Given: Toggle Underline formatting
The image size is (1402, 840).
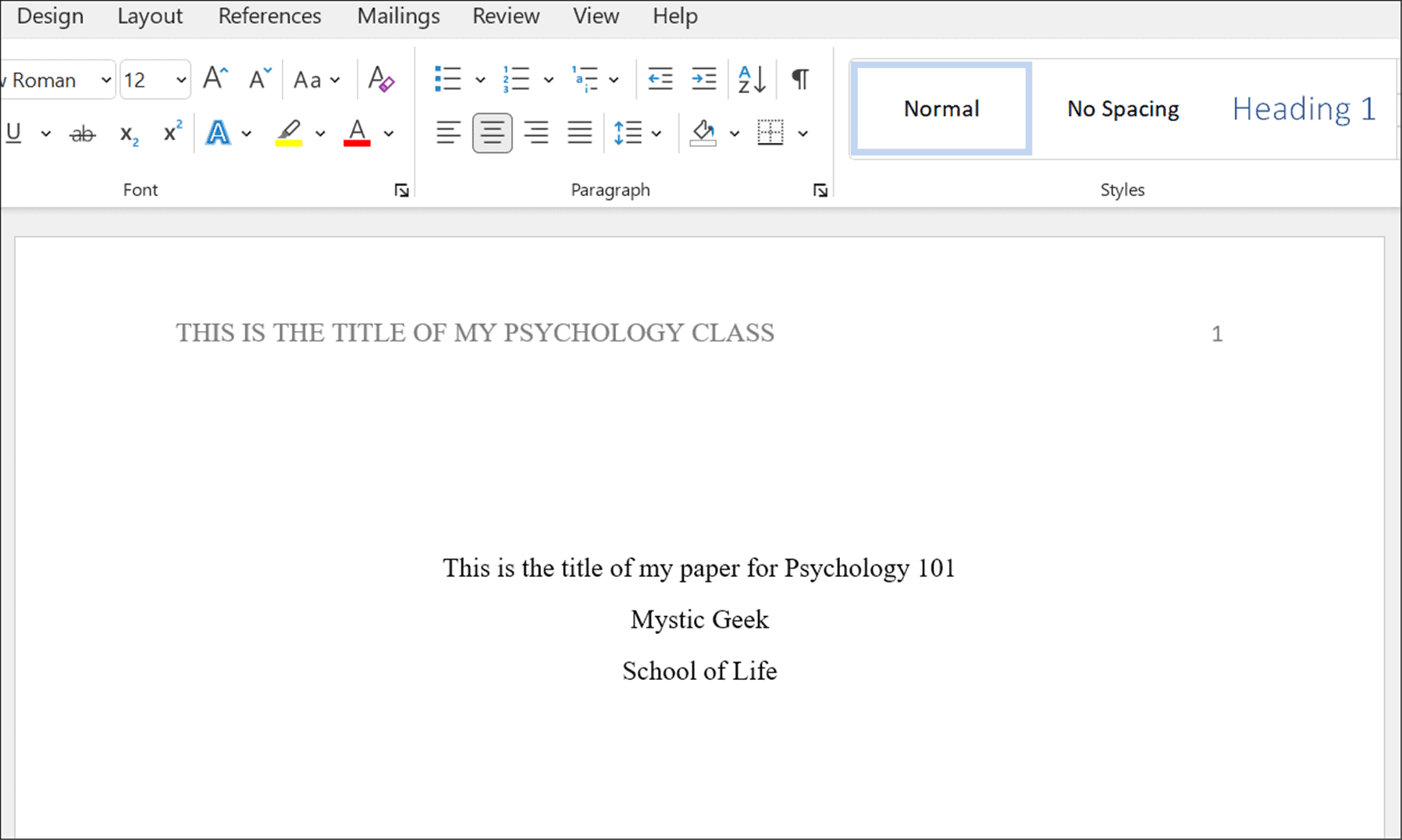Looking at the screenshot, I should tap(12, 133).
